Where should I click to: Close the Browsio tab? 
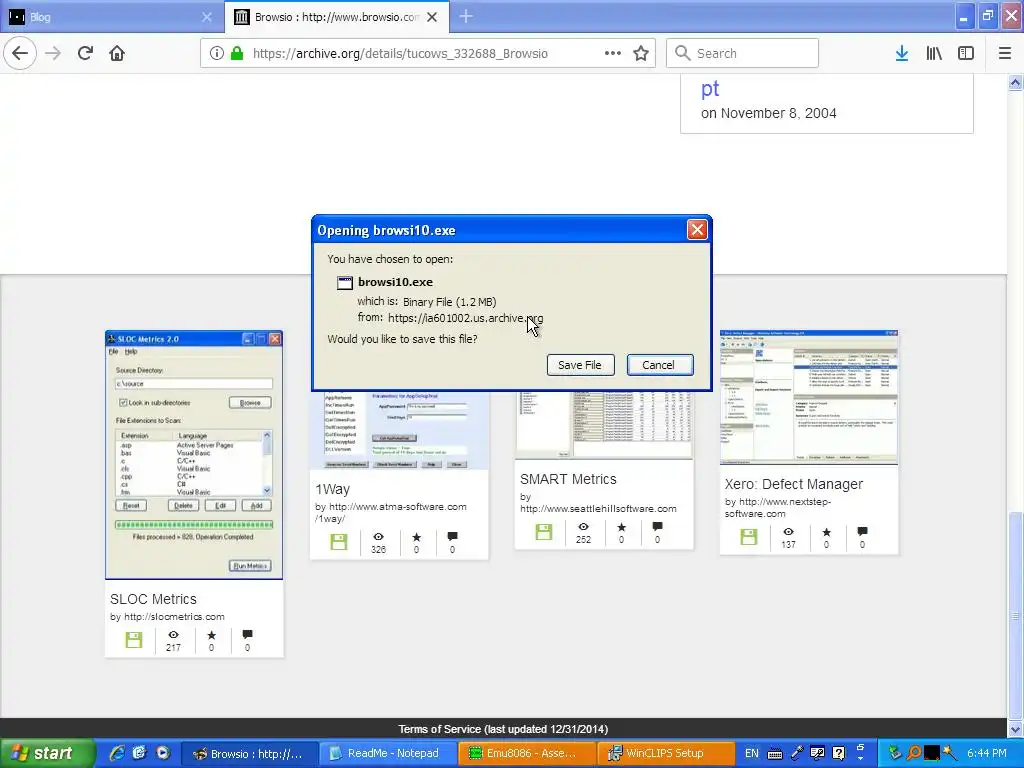tap(432, 17)
